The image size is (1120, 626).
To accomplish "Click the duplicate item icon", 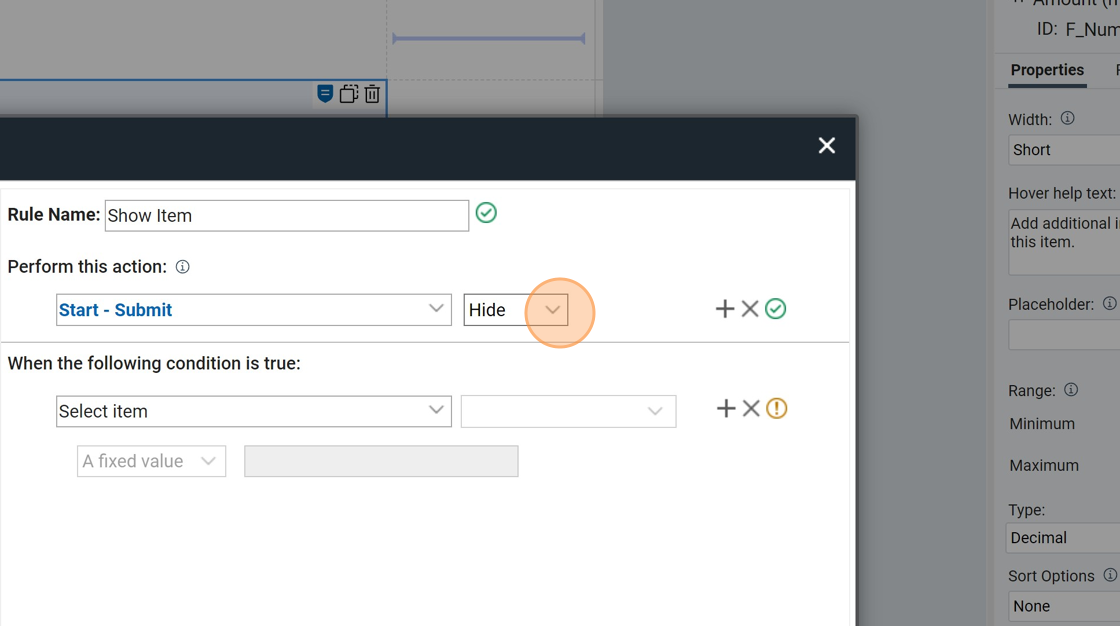I will click(348, 94).
